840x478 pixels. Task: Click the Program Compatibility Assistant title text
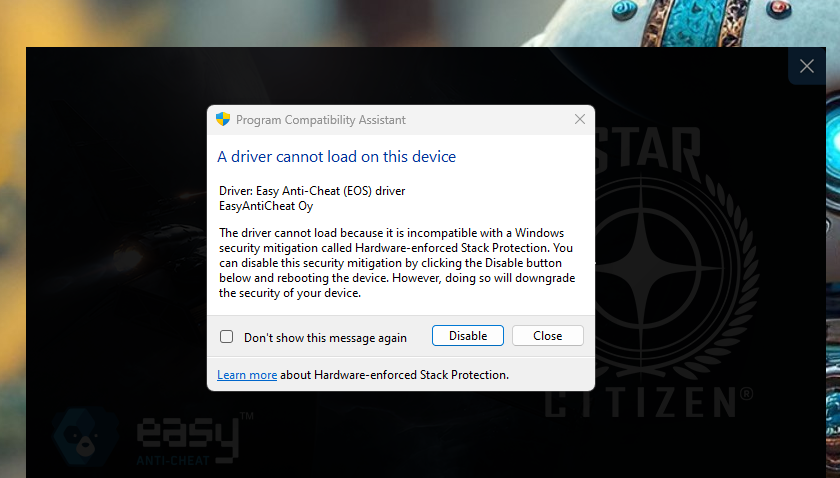click(320, 120)
